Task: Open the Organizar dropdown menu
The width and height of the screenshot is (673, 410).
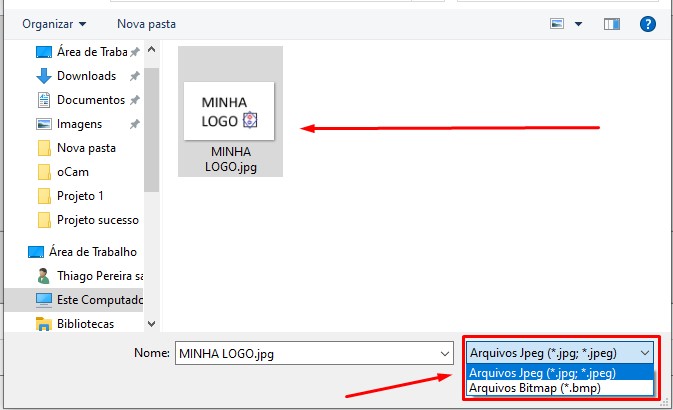Action: (53, 22)
